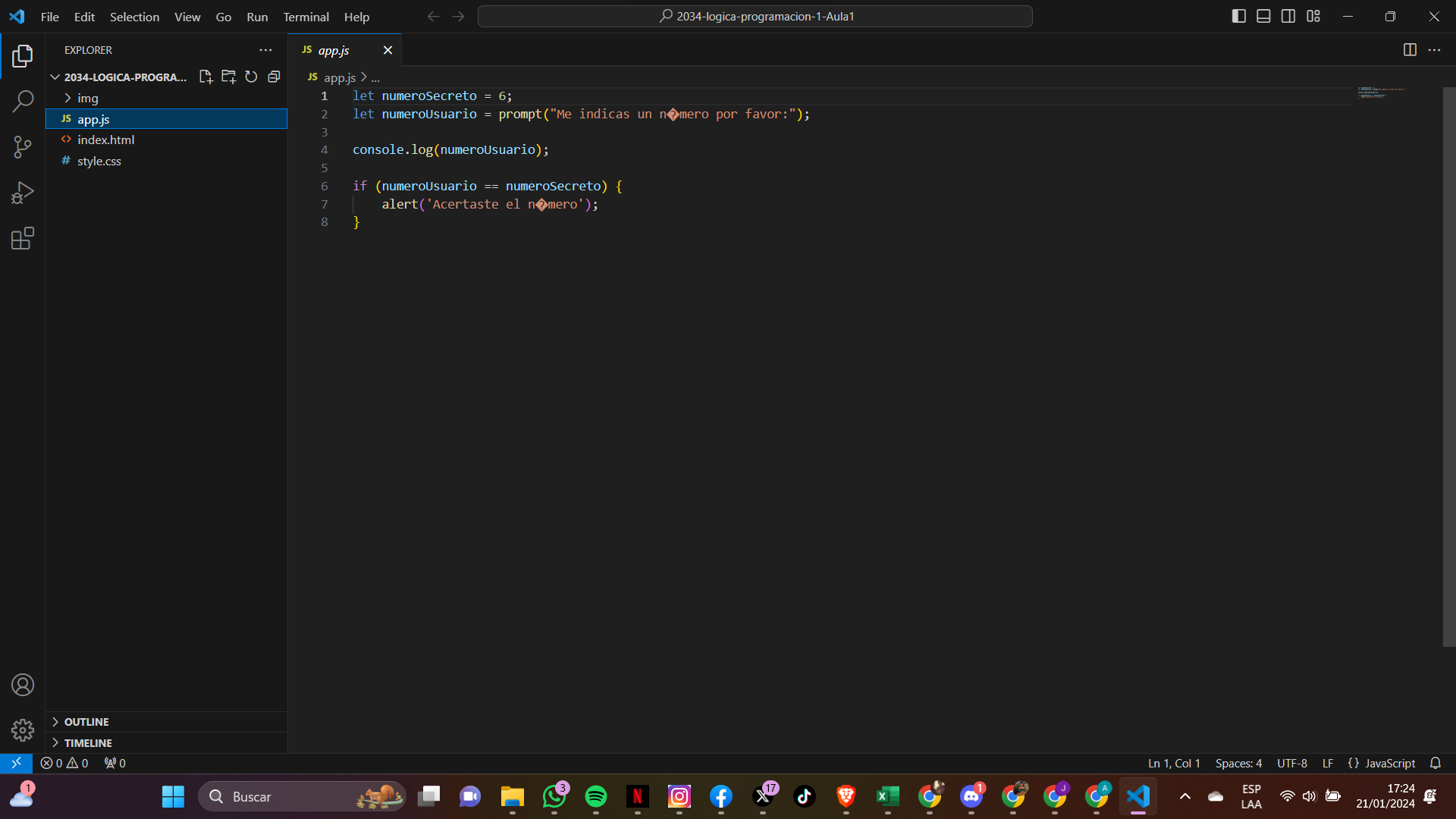Expand the OUTLINE section
Screen dimensions: 1456x819
[x=166, y=722]
